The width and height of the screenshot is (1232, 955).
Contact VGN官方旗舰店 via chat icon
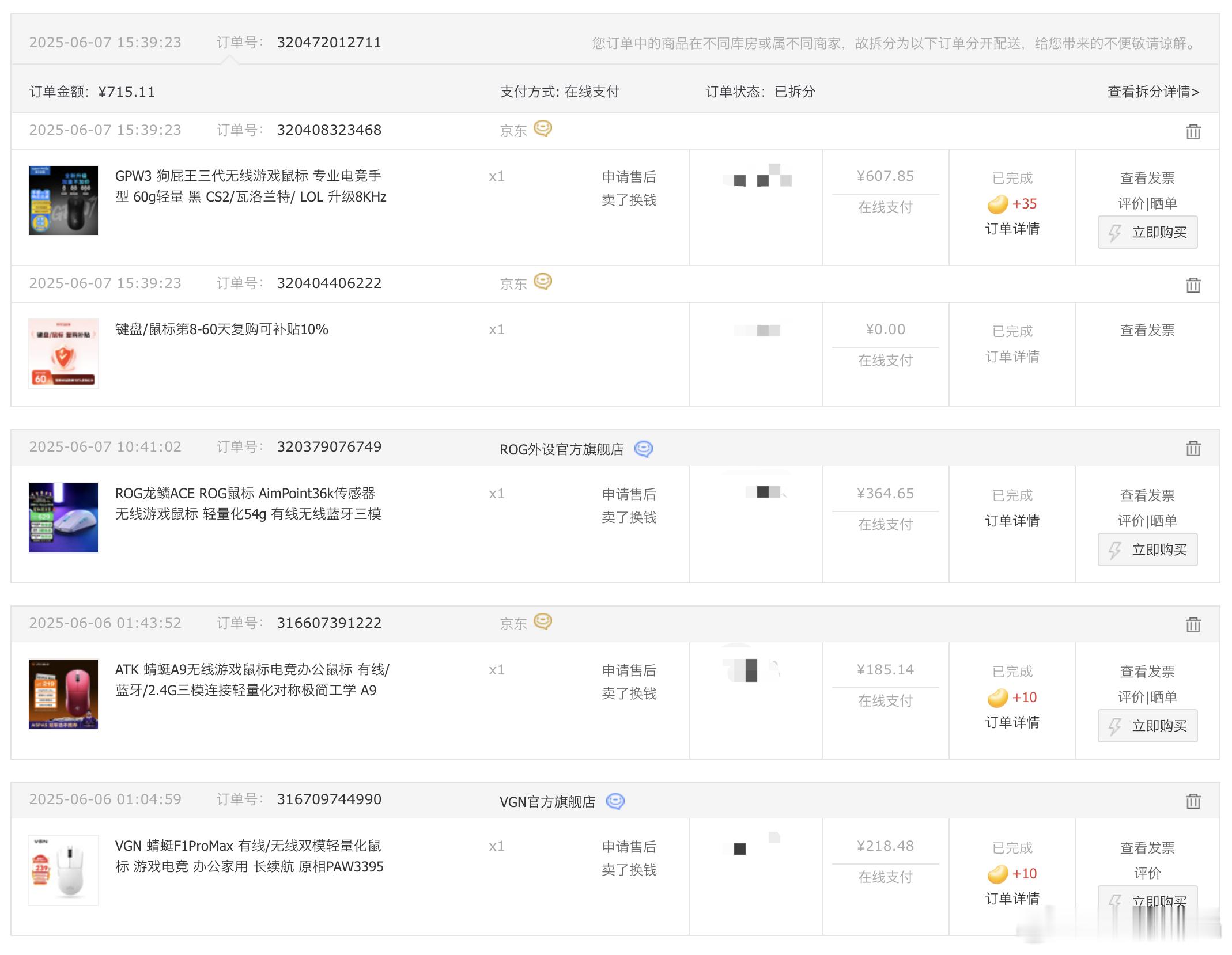click(x=615, y=801)
